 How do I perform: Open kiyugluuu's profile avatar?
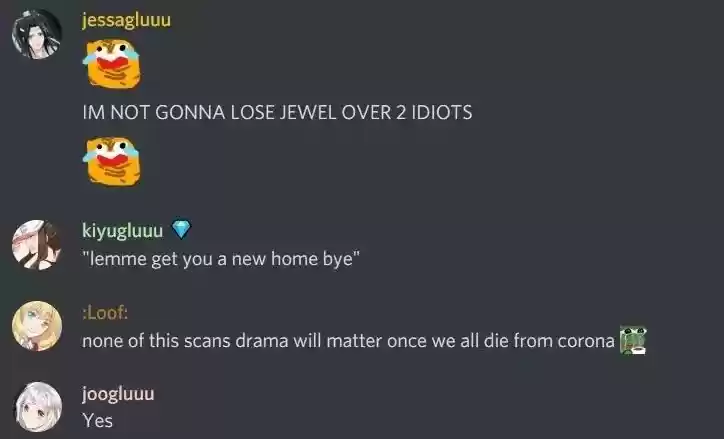click(x=37, y=245)
